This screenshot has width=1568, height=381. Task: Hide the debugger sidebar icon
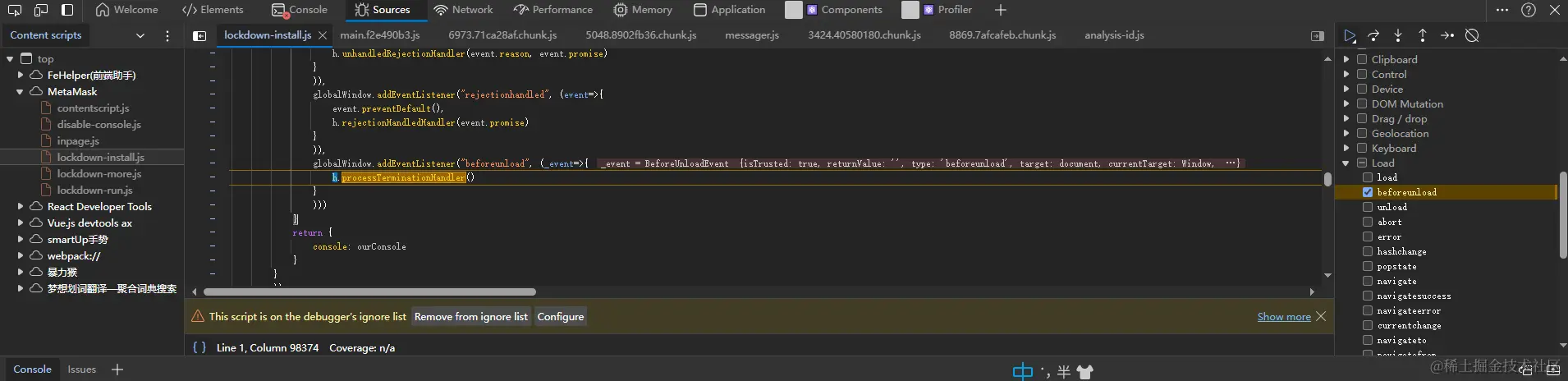click(1318, 35)
